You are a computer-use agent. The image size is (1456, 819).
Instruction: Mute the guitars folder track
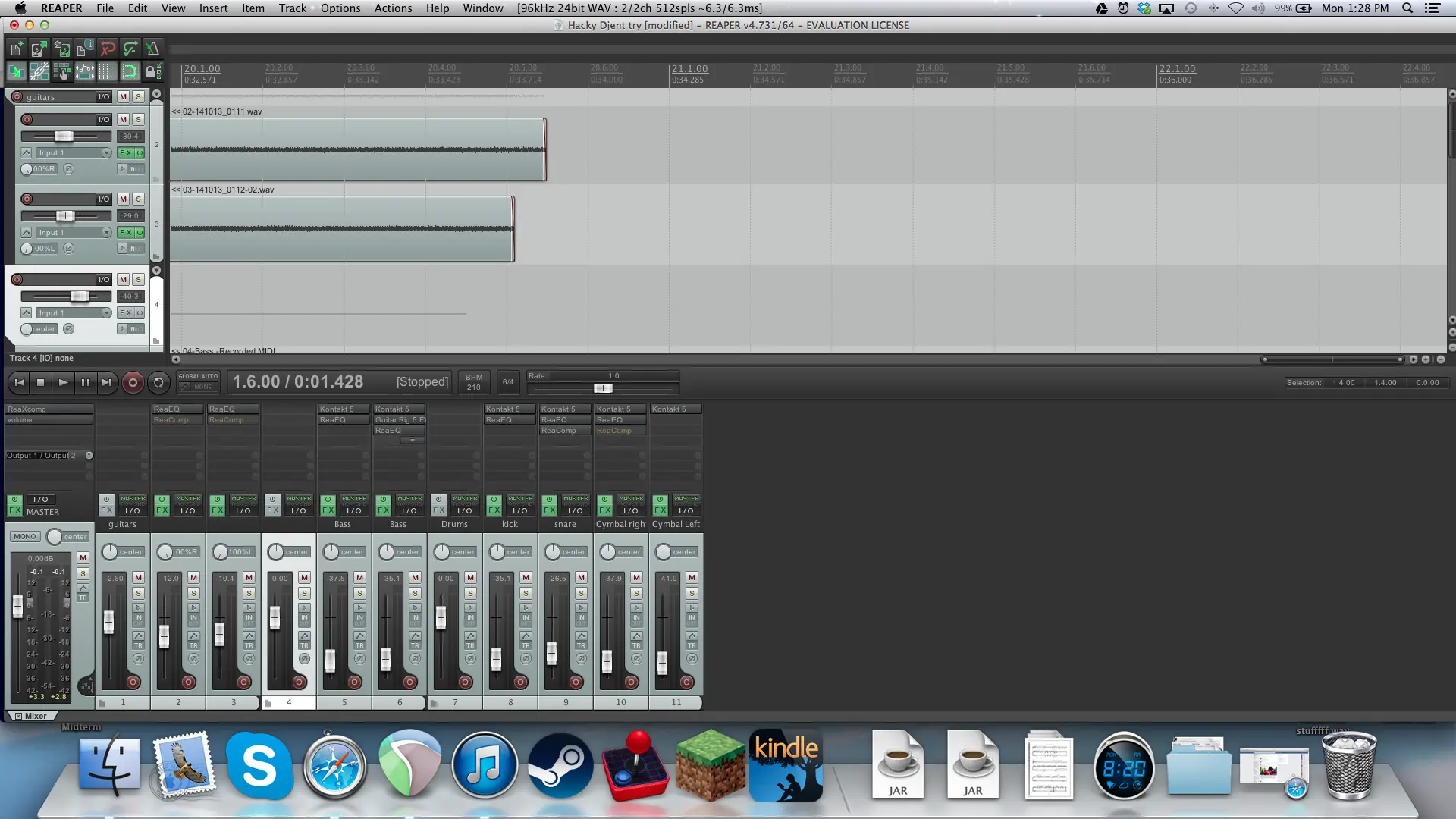coord(124,97)
